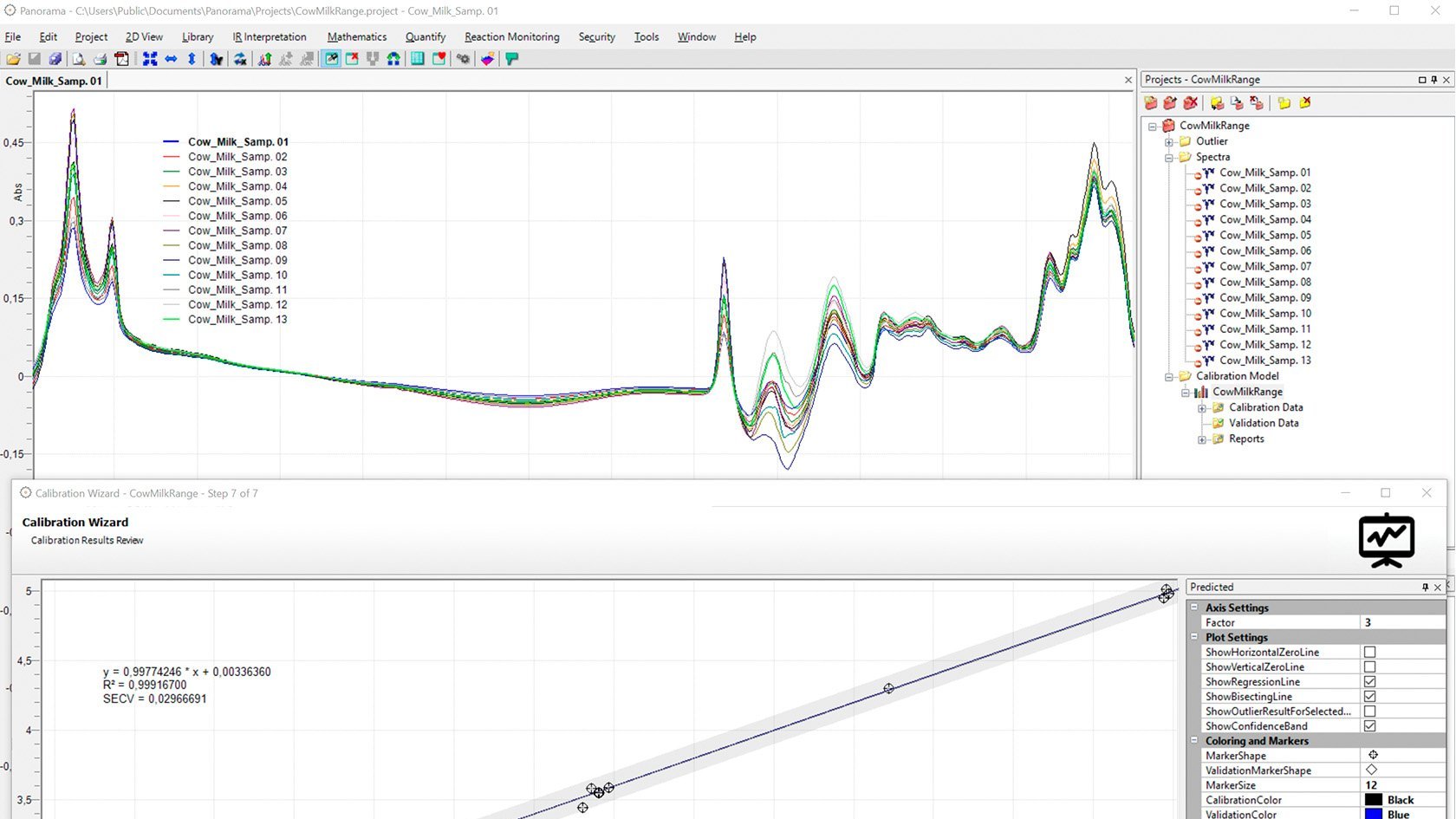Click the Black CalibrationColor swatch
Image resolution: width=1456 pixels, height=819 pixels.
point(1374,800)
